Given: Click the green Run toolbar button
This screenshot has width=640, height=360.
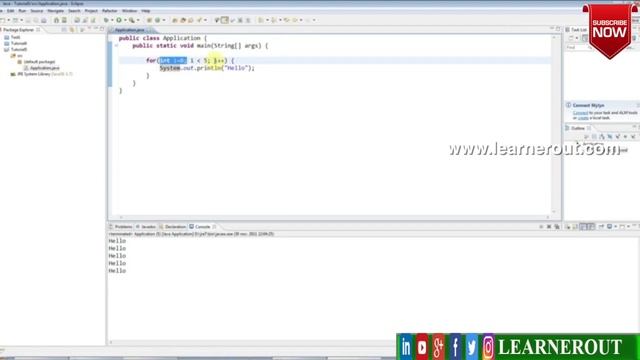Looking at the screenshot, I should (x=119, y=20).
